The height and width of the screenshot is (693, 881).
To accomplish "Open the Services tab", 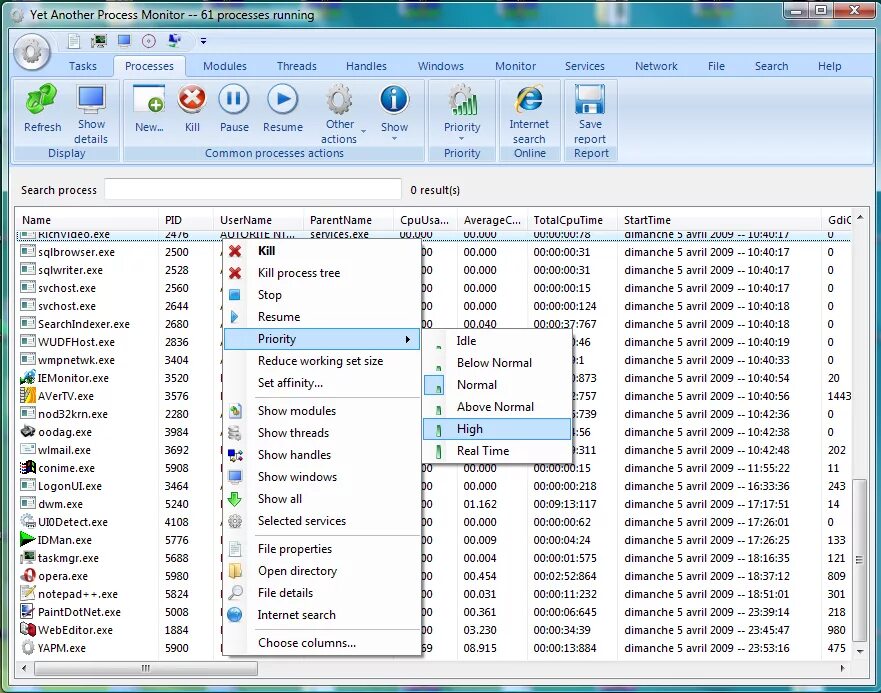I will (585, 66).
